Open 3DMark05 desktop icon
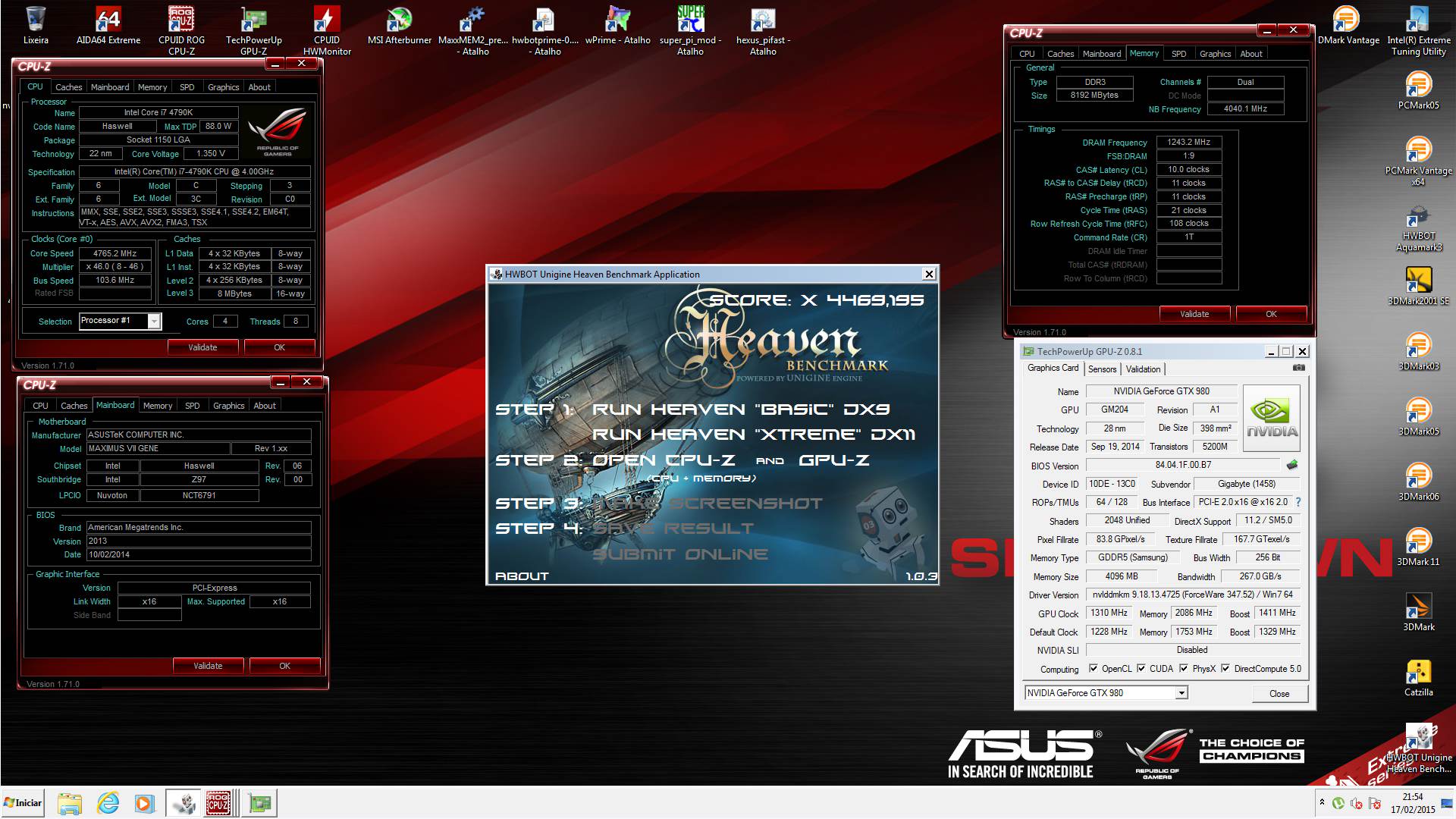 pos(1419,416)
